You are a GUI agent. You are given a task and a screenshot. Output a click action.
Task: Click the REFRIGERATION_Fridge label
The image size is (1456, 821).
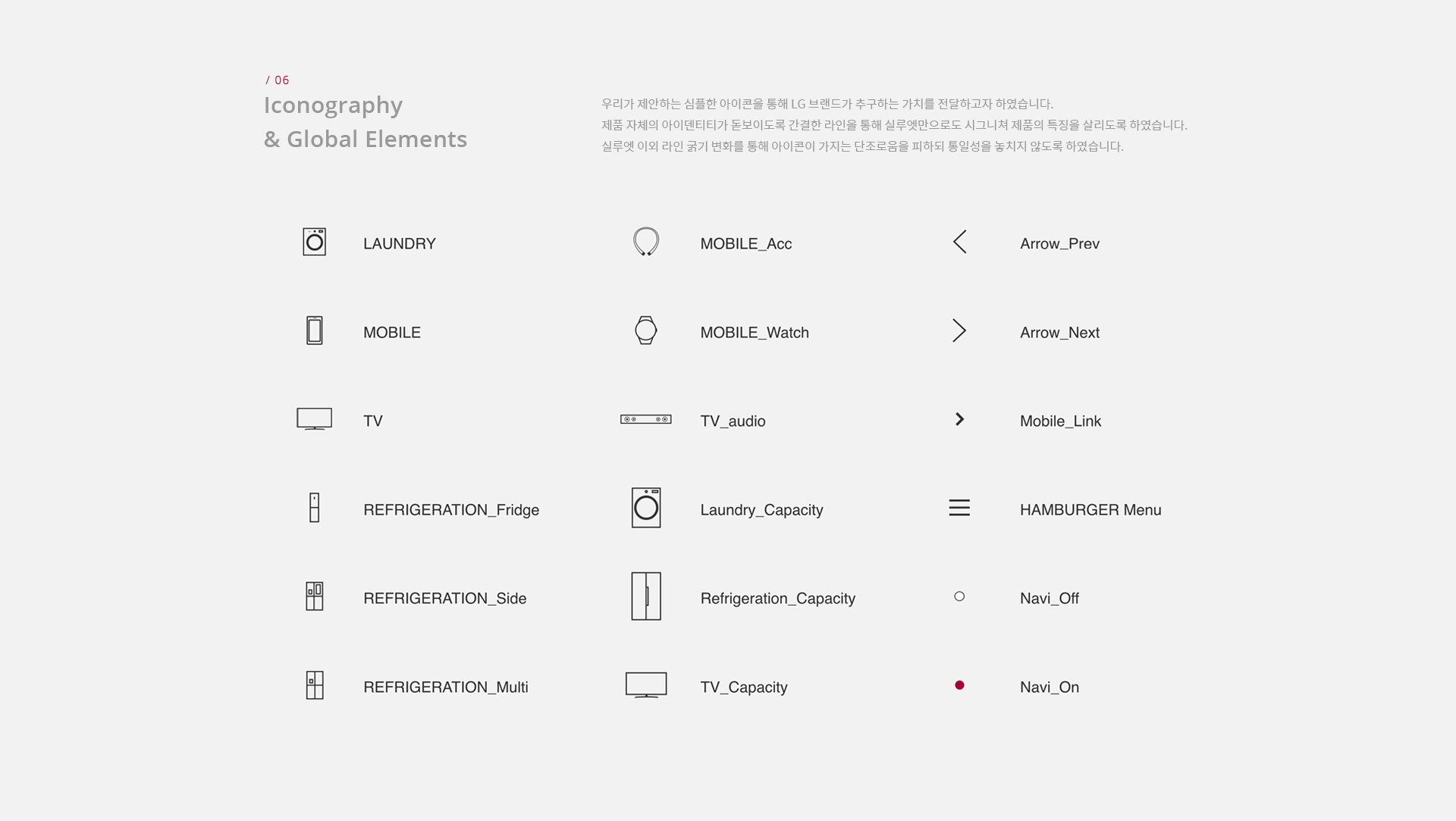pyautogui.click(x=451, y=509)
